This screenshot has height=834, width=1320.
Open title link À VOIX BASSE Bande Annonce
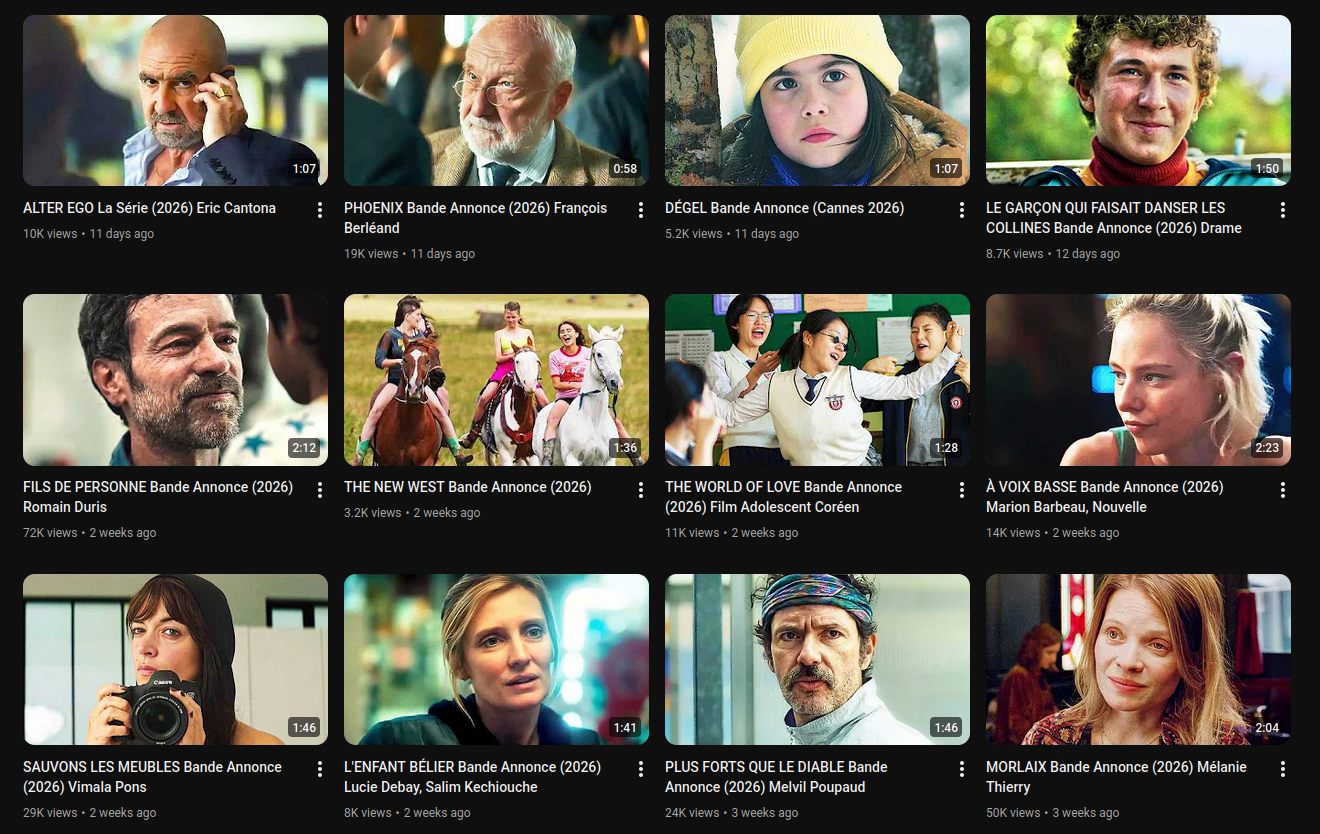tap(1105, 497)
